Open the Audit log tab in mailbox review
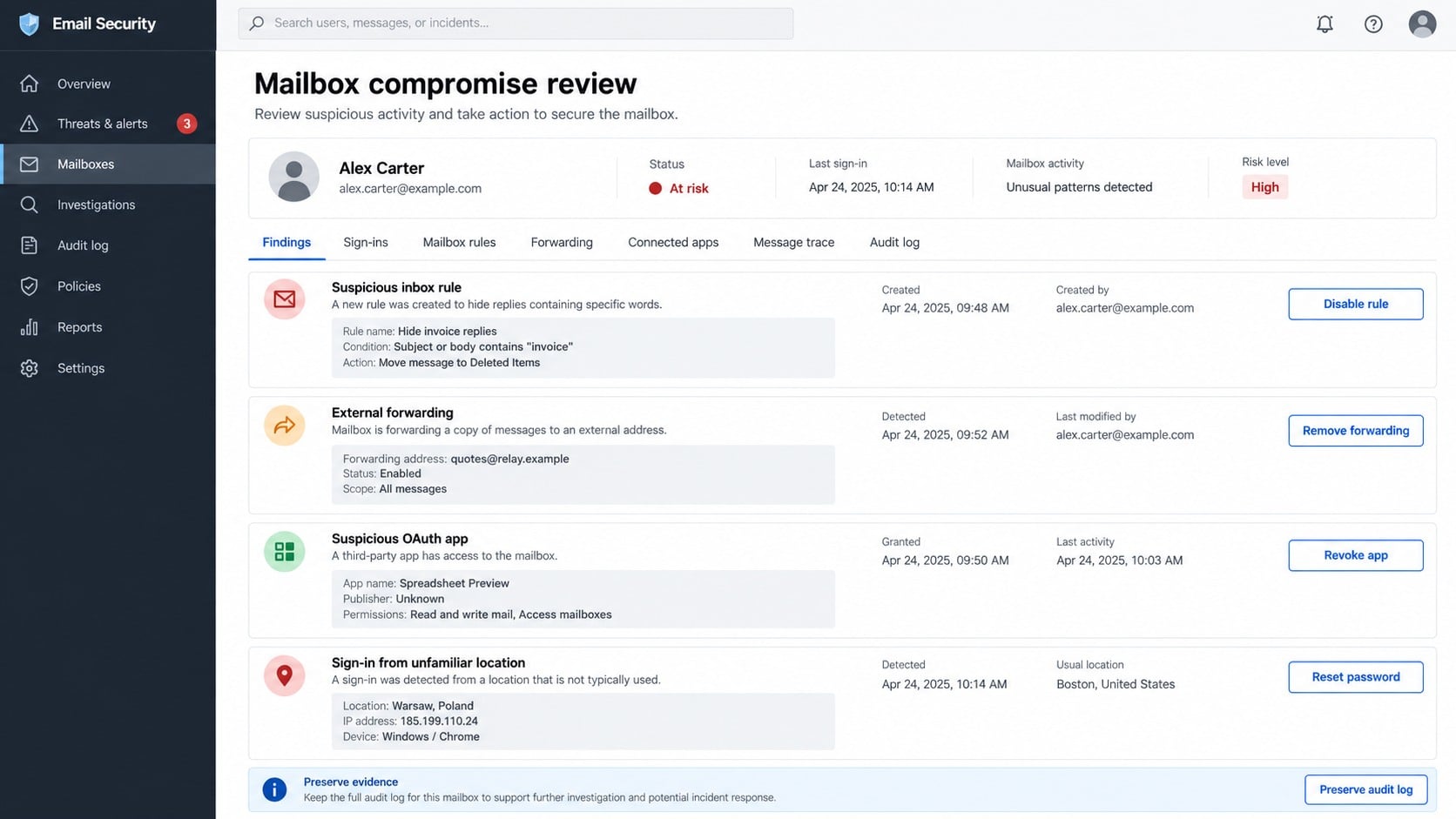Viewport: 1456px width, 819px height. tap(894, 243)
